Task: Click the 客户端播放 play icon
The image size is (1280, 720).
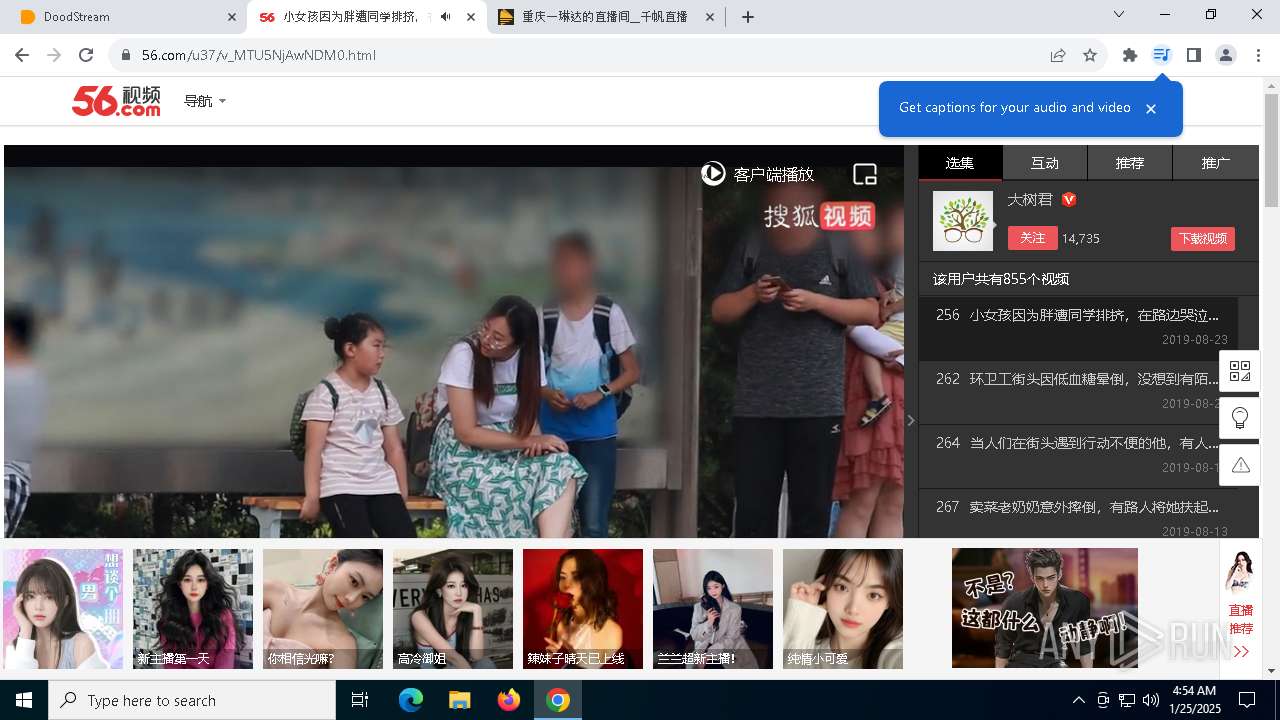Action: pyautogui.click(x=713, y=174)
